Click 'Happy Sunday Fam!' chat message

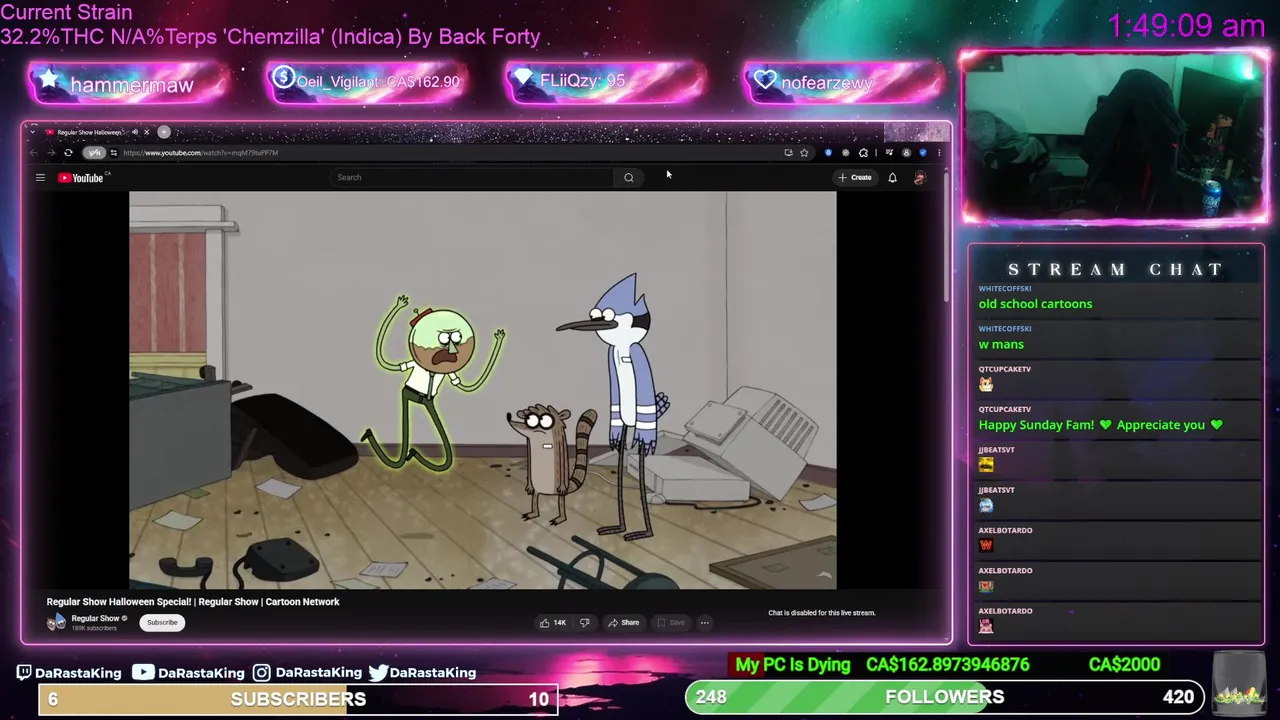pyautogui.click(x=1100, y=425)
